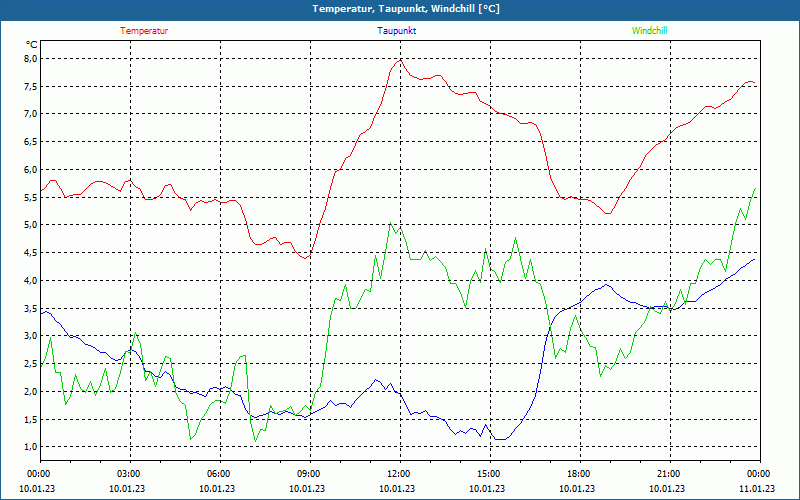800x500 pixels.
Task: Click the 6,5 y-axis tick label
Action: click(x=30, y=142)
